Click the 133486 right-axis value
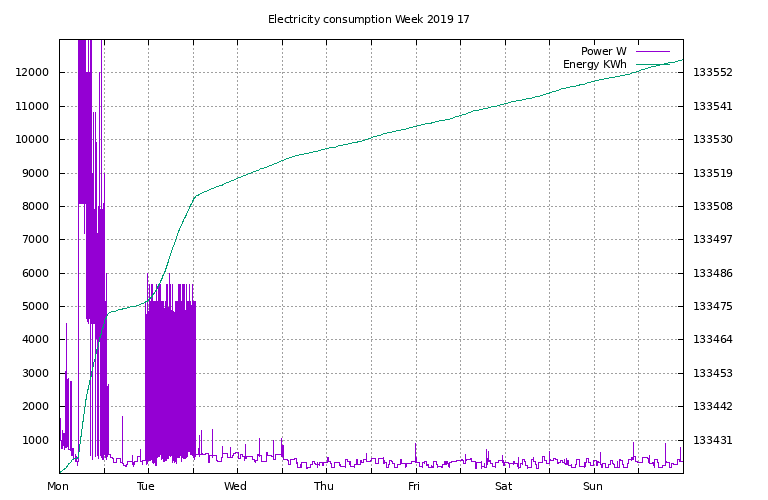This screenshot has width=768, height=500. coord(713,273)
